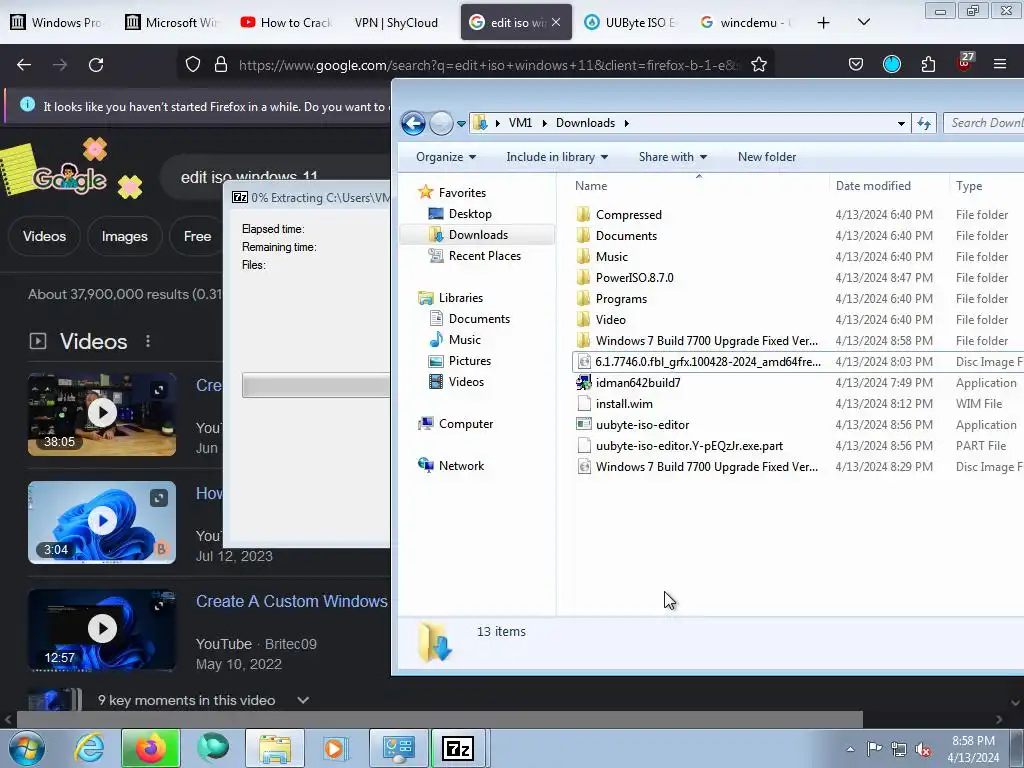Click New folder in Explorer toolbar
The image size is (1024, 768).
click(767, 157)
